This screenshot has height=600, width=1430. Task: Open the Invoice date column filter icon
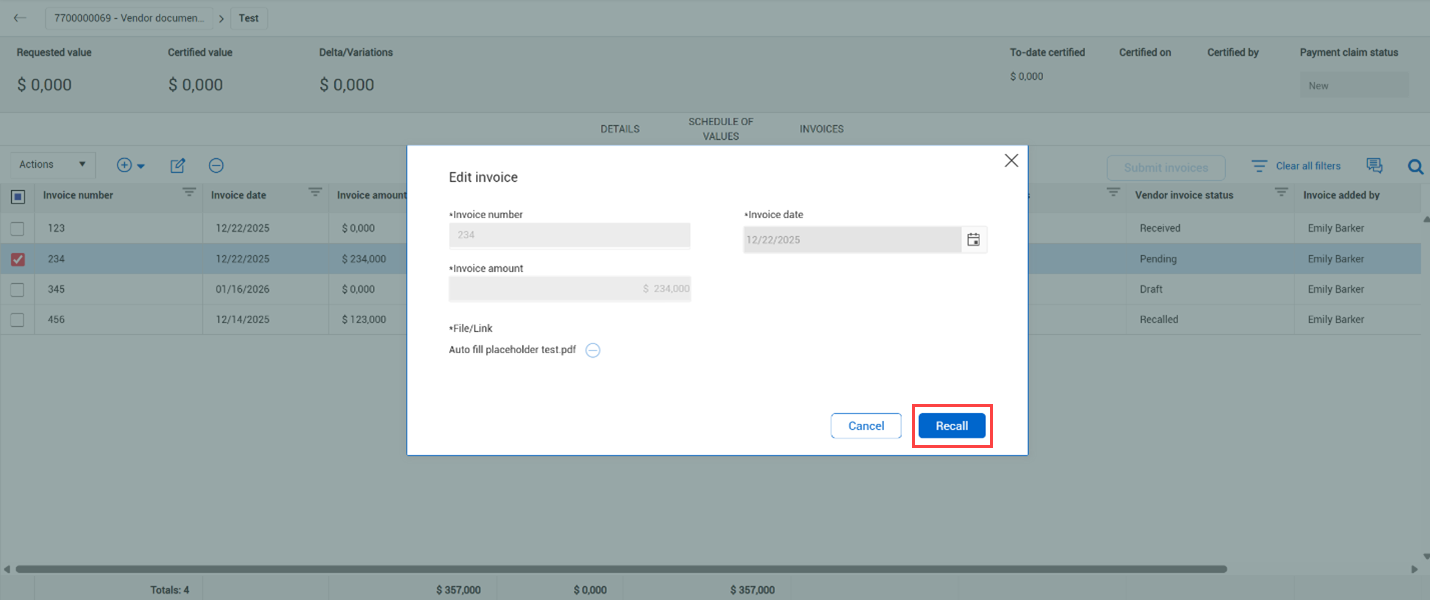(315, 192)
